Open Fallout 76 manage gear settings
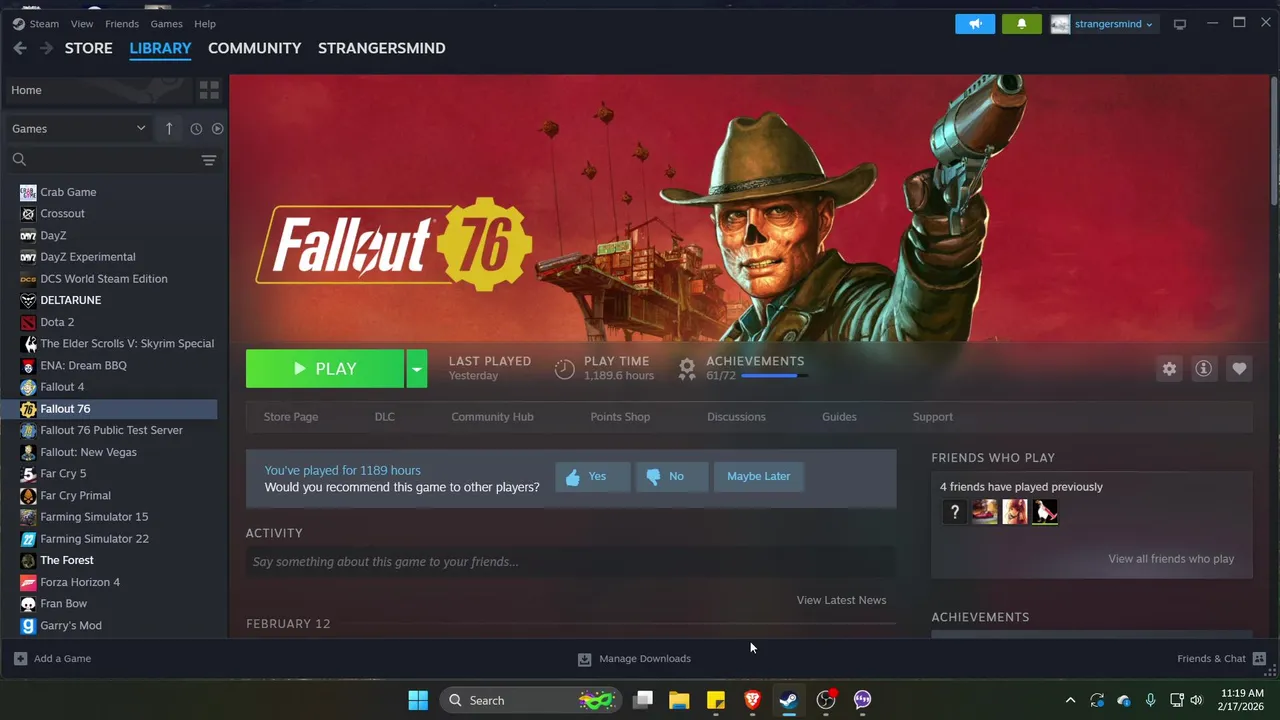This screenshot has height=720, width=1280. point(1169,368)
